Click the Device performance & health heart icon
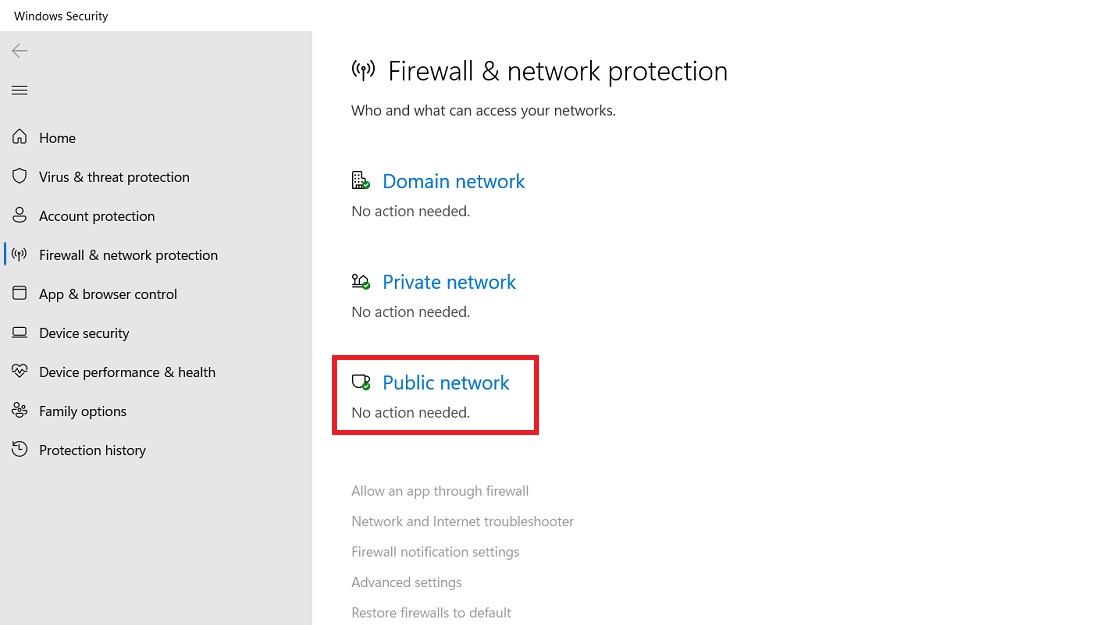 [19, 371]
